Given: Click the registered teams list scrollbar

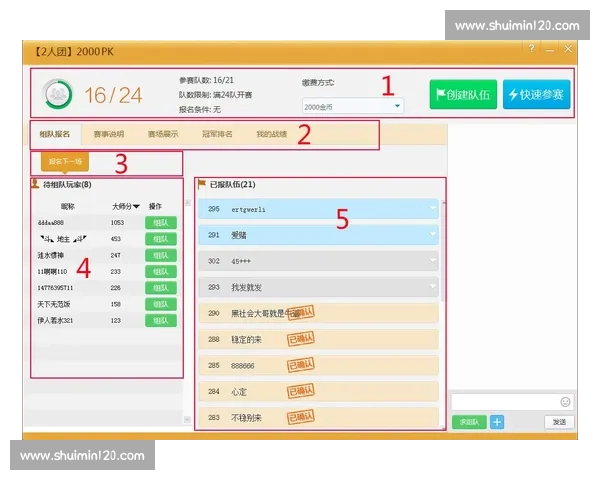Looking at the screenshot, I should 443,251.
